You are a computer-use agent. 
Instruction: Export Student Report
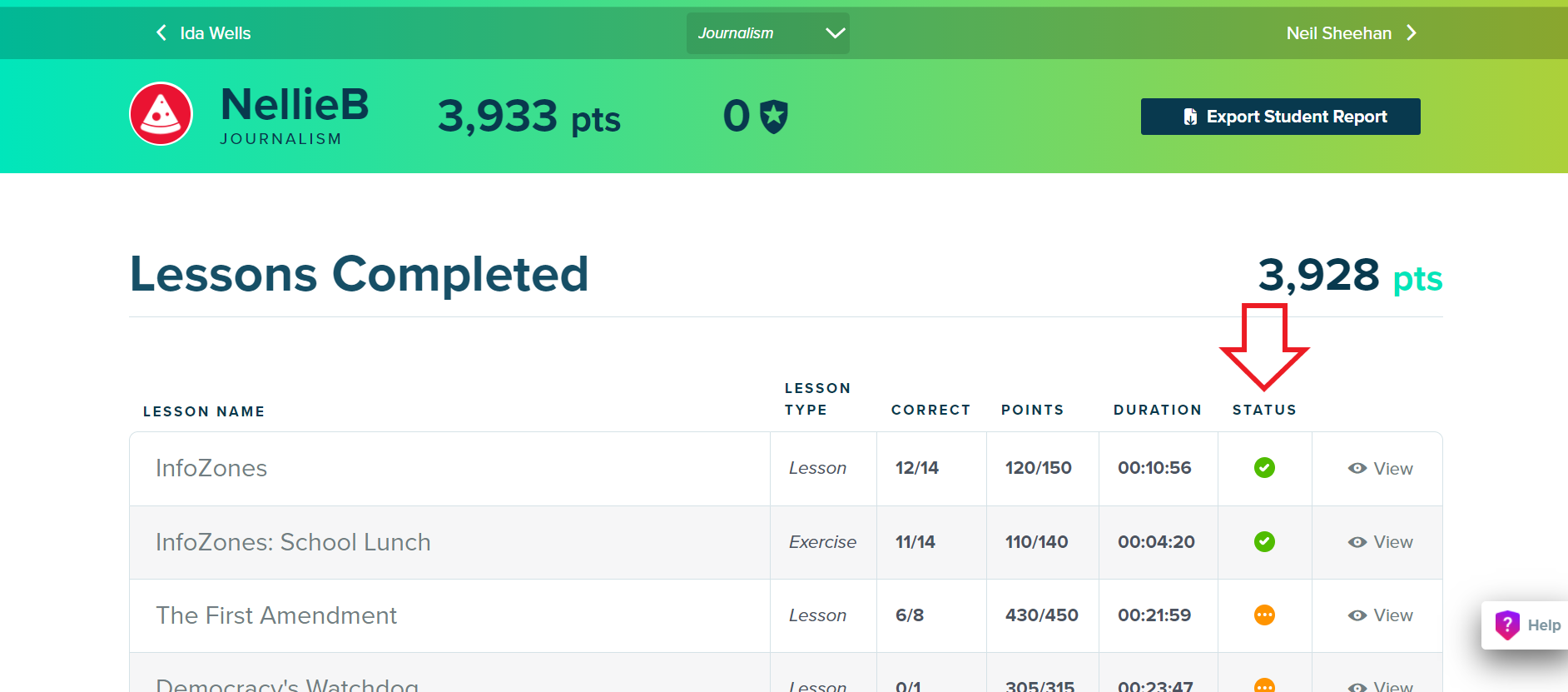[1280, 117]
